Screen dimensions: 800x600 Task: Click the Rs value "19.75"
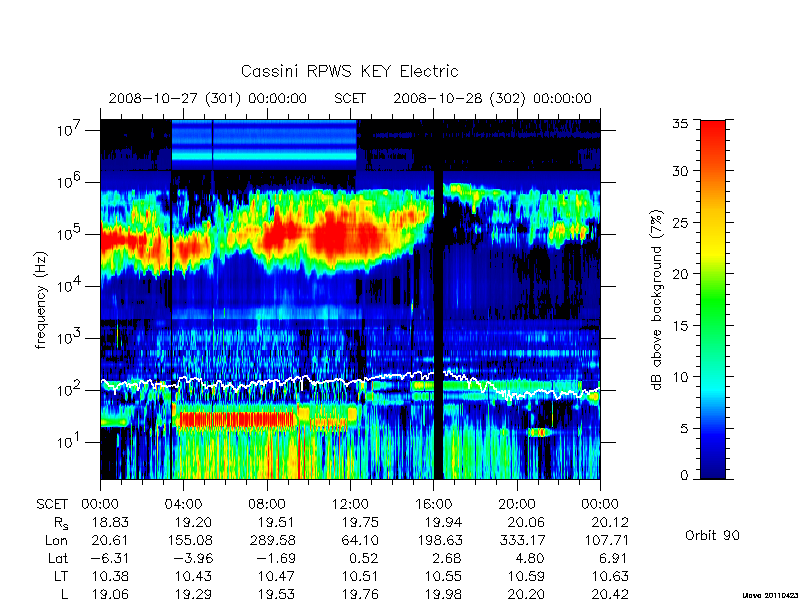[359, 522]
